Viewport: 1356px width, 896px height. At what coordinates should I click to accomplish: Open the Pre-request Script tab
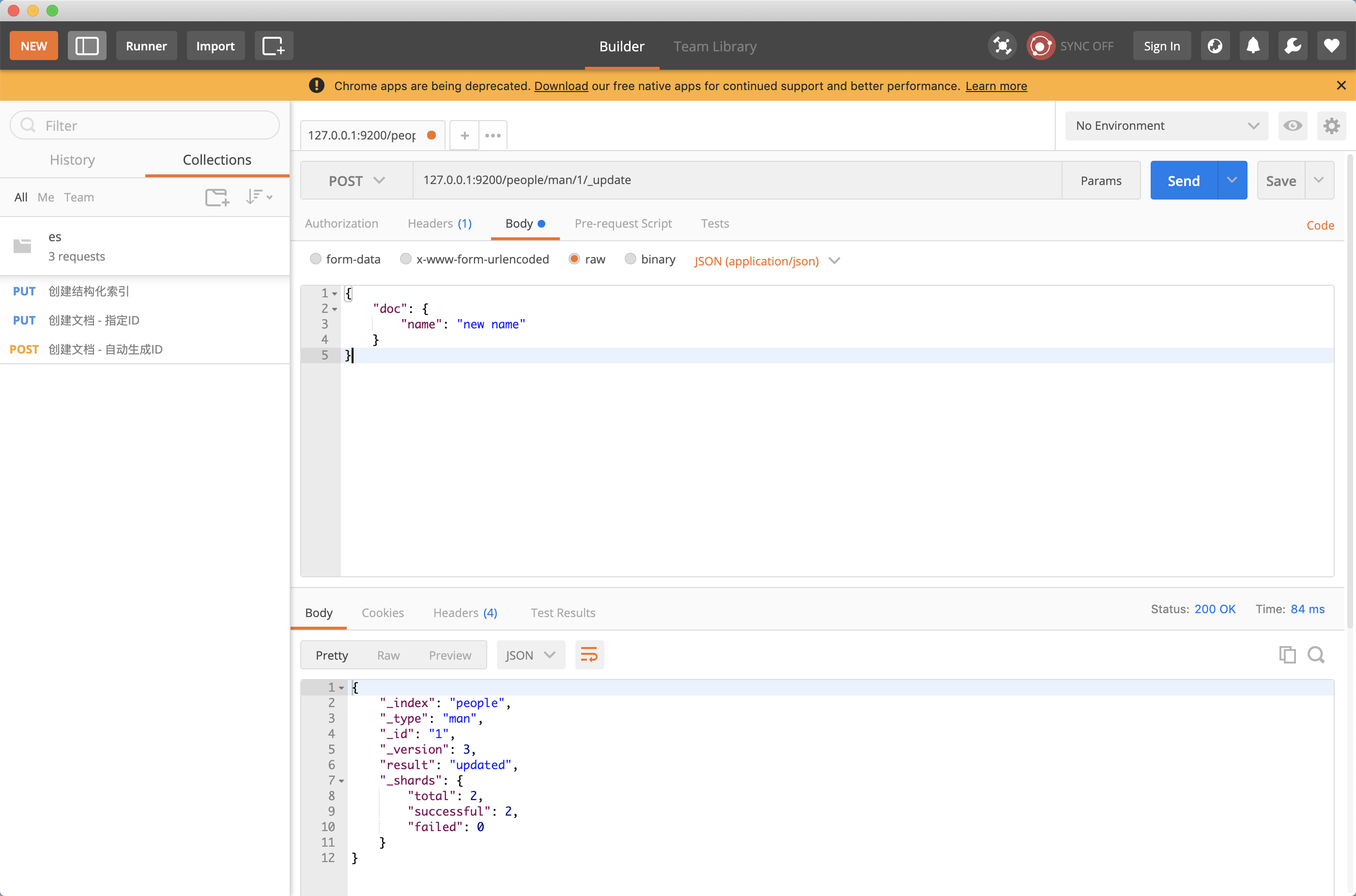click(x=623, y=223)
